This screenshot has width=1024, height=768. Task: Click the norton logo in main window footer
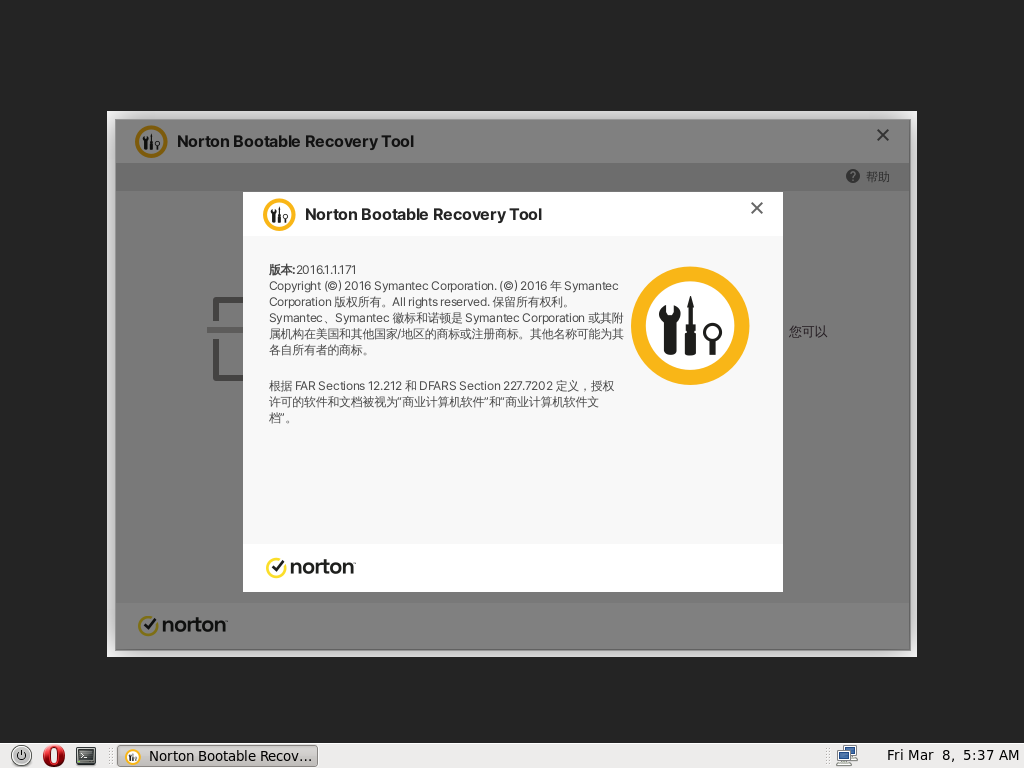[183, 625]
